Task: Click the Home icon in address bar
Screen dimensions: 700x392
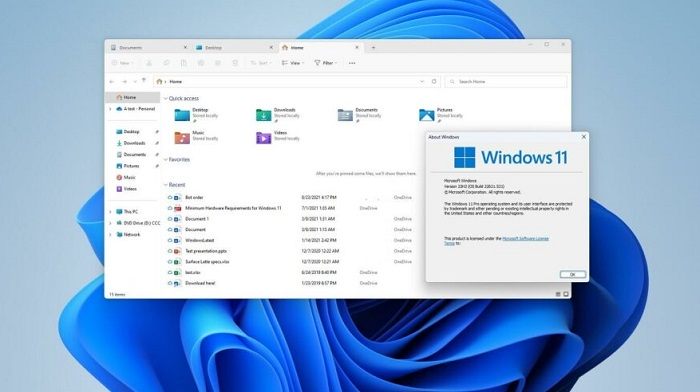Action: click(159, 82)
